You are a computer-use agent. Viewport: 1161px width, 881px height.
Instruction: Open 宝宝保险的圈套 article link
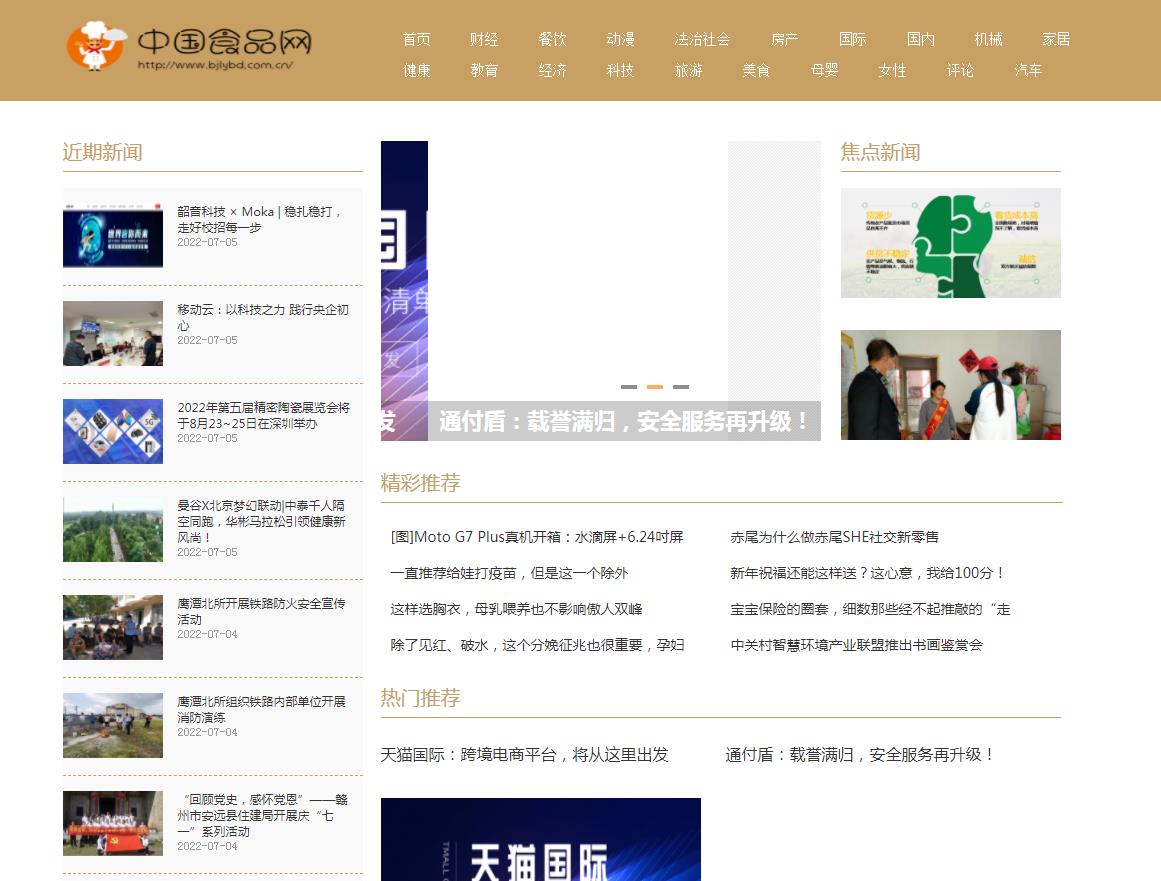click(x=870, y=609)
